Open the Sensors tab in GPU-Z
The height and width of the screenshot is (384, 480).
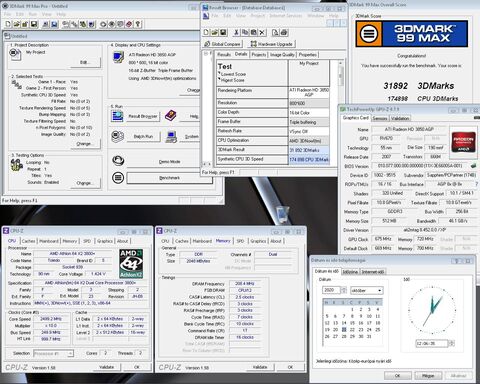click(380, 118)
